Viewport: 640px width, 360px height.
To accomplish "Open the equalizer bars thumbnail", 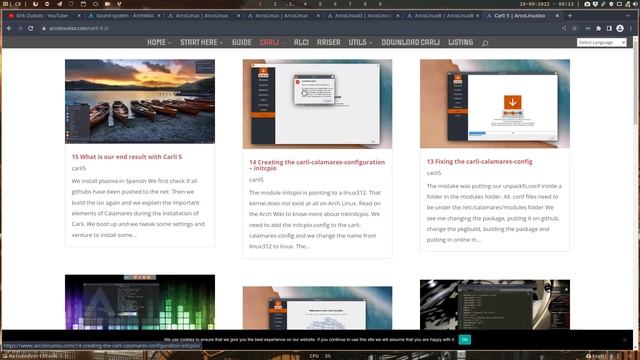I will [140, 302].
